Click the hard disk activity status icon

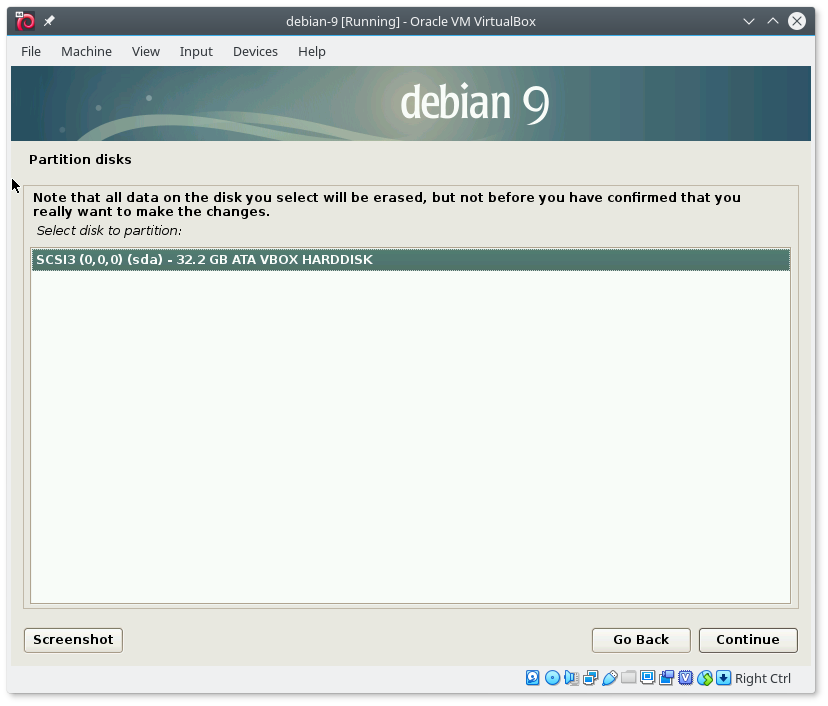[x=533, y=678]
